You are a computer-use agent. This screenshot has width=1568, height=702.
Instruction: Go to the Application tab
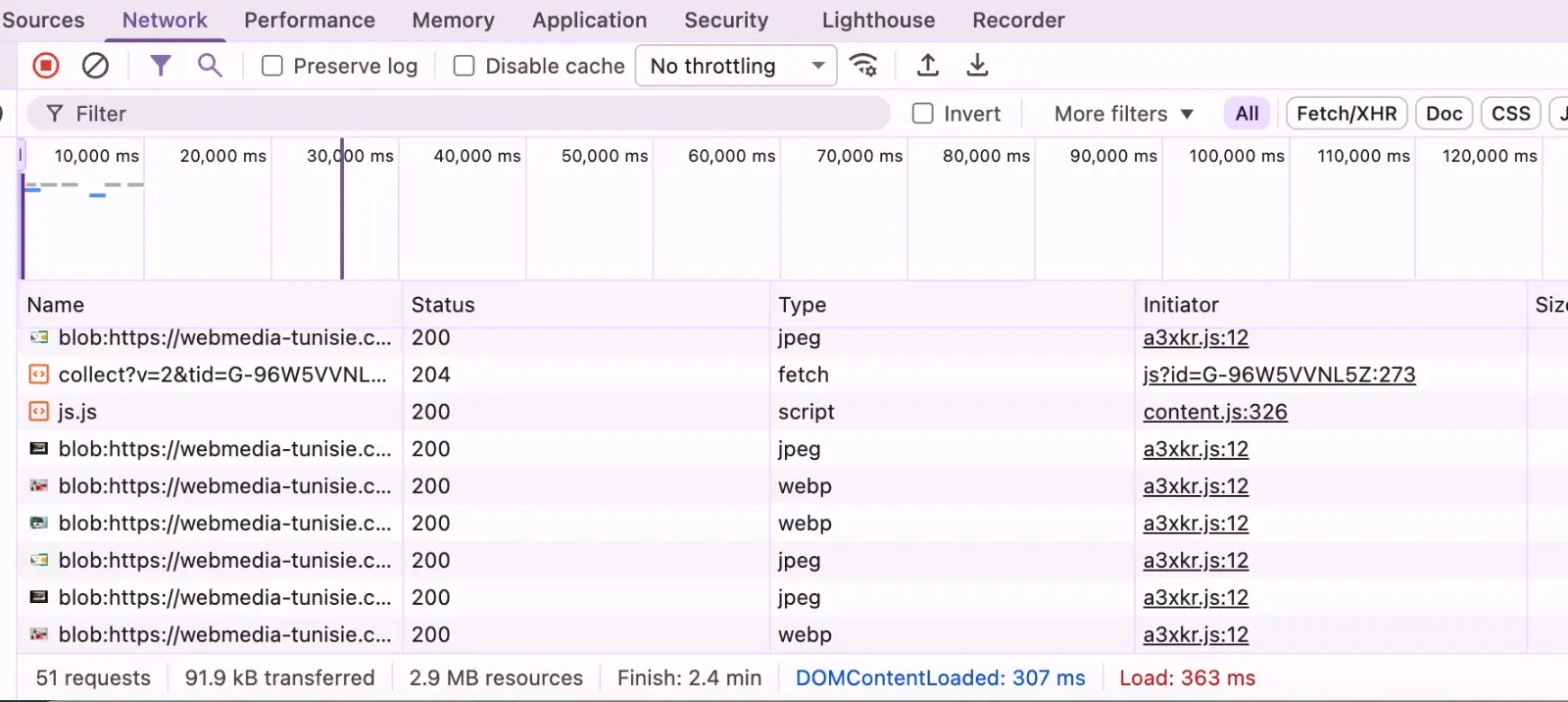pyautogui.click(x=590, y=20)
